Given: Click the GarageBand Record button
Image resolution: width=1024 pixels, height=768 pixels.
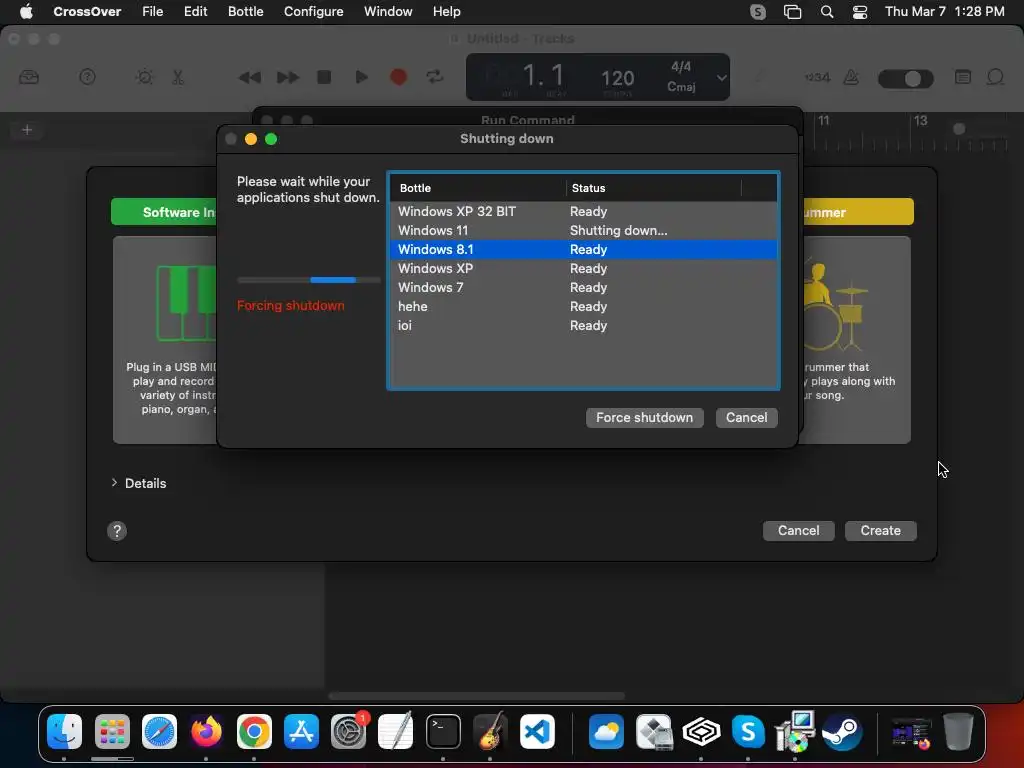Looking at the screenshot, I should point(398,77).
